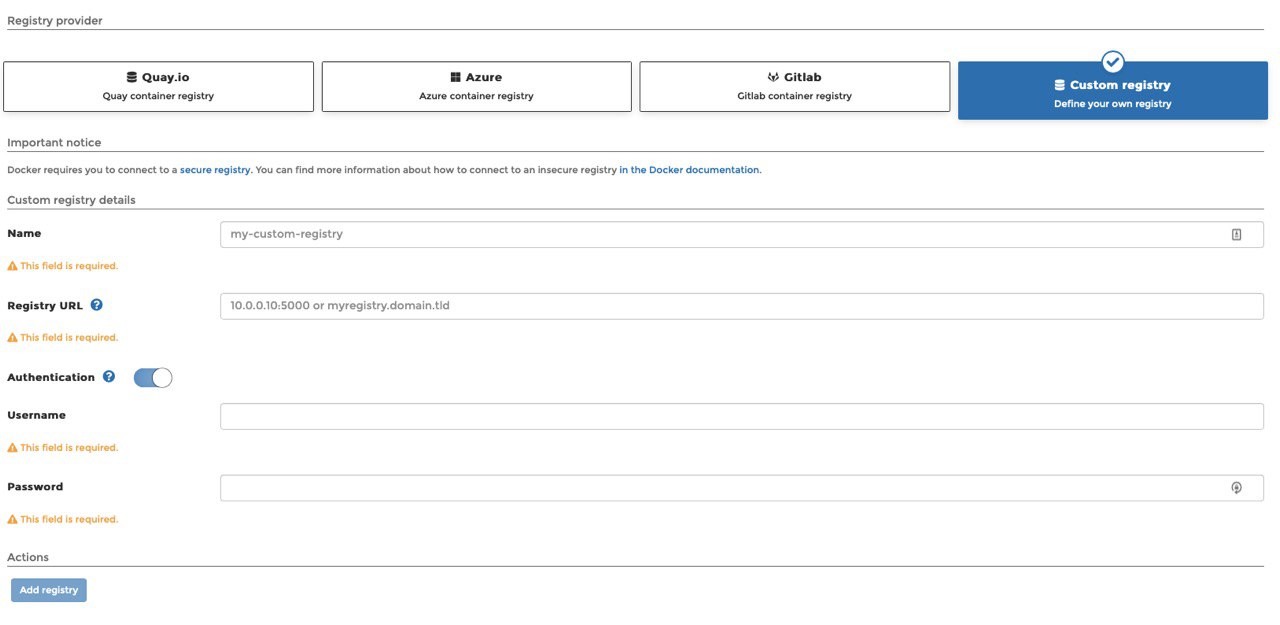Click the autofill icon in Name field

(x=1237, y=234)
